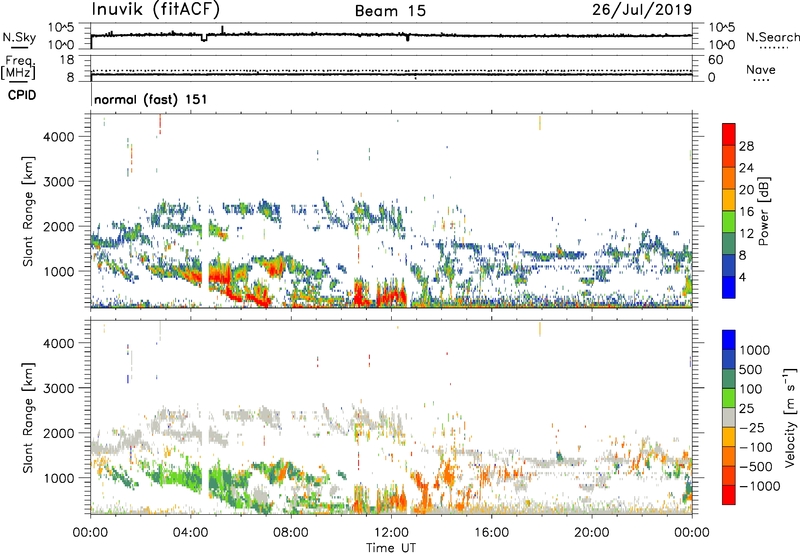Click the Slant Range title of the velocity panel
The image size is (800, 554).
[x=28, y=417]
